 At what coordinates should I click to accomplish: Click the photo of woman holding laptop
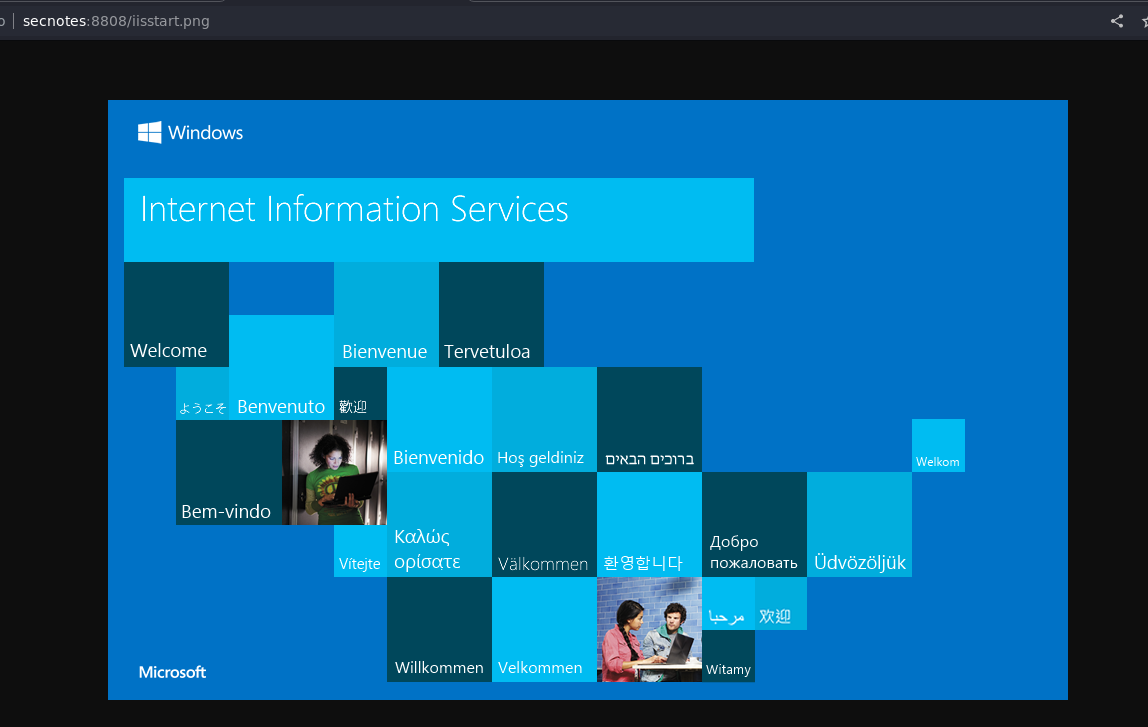(x=335, y=472)
